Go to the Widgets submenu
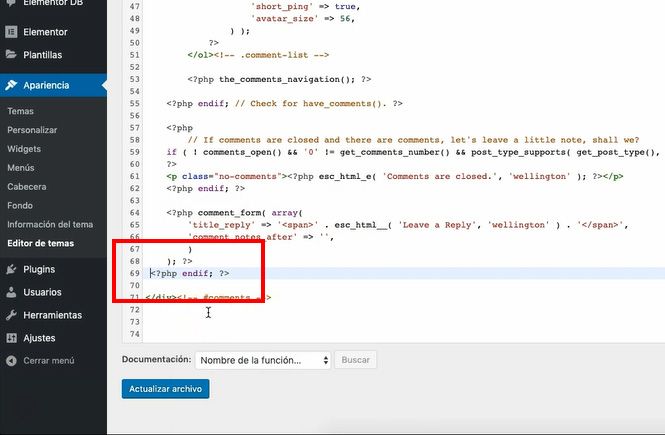The width and height of the screenshot is (665, 435). click(x=24, y=149)
